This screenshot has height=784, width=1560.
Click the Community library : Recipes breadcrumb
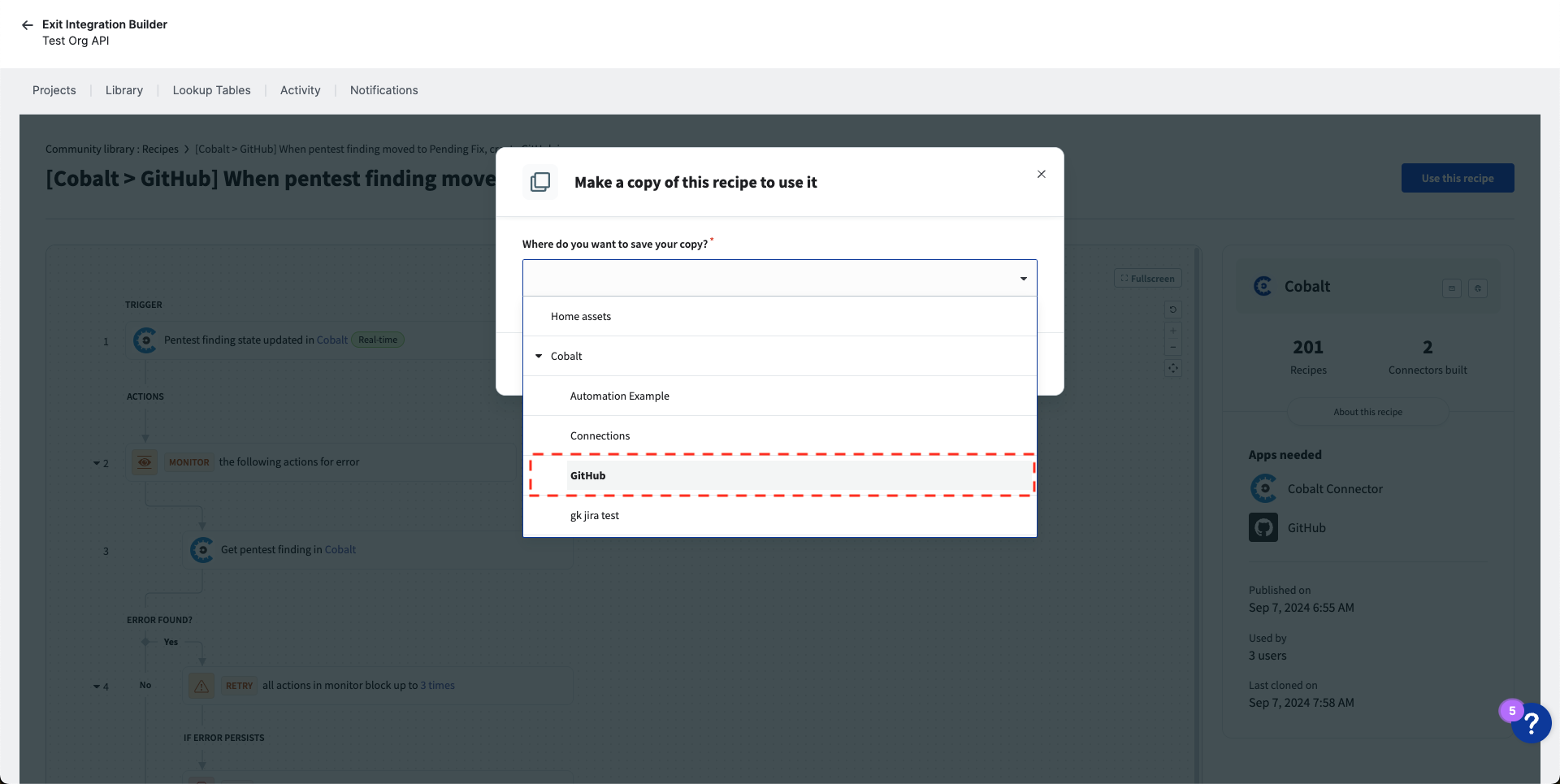[112, 149]
